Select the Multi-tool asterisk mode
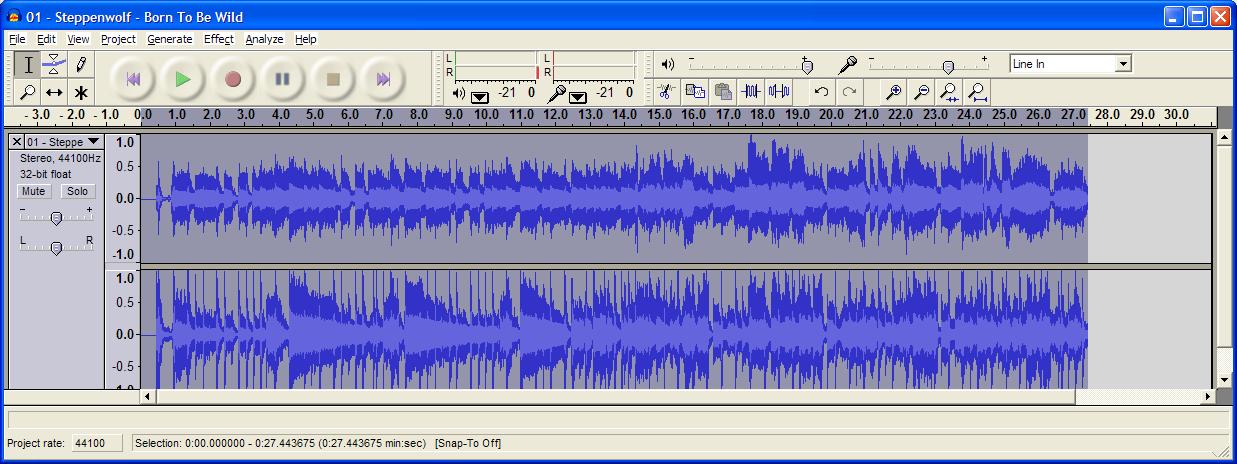The image size is (1237, 464). tap(81, 91)
